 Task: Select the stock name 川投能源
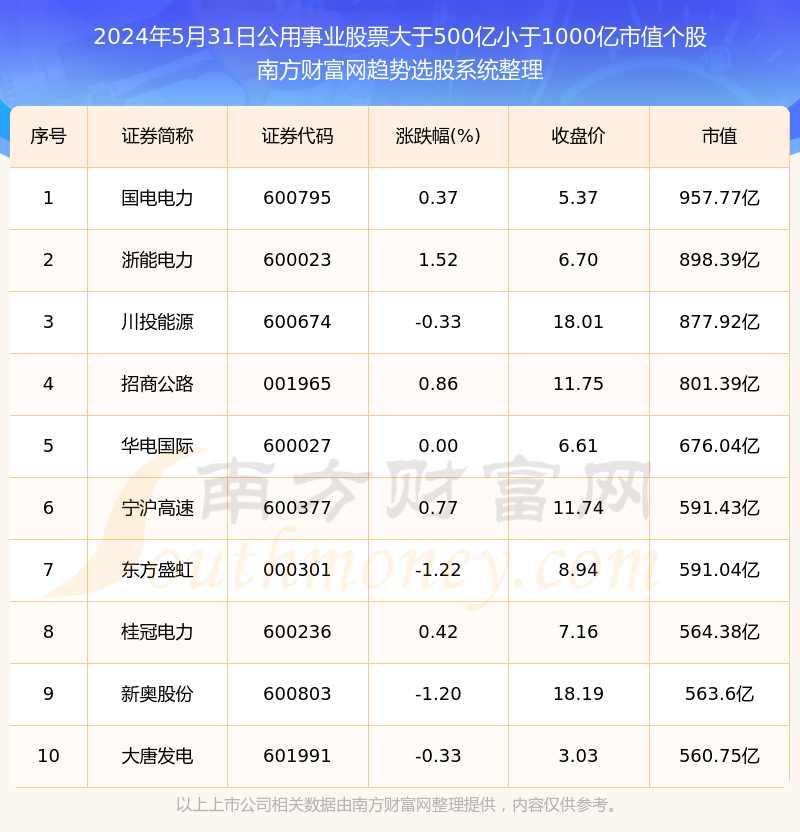click(157, 322)
